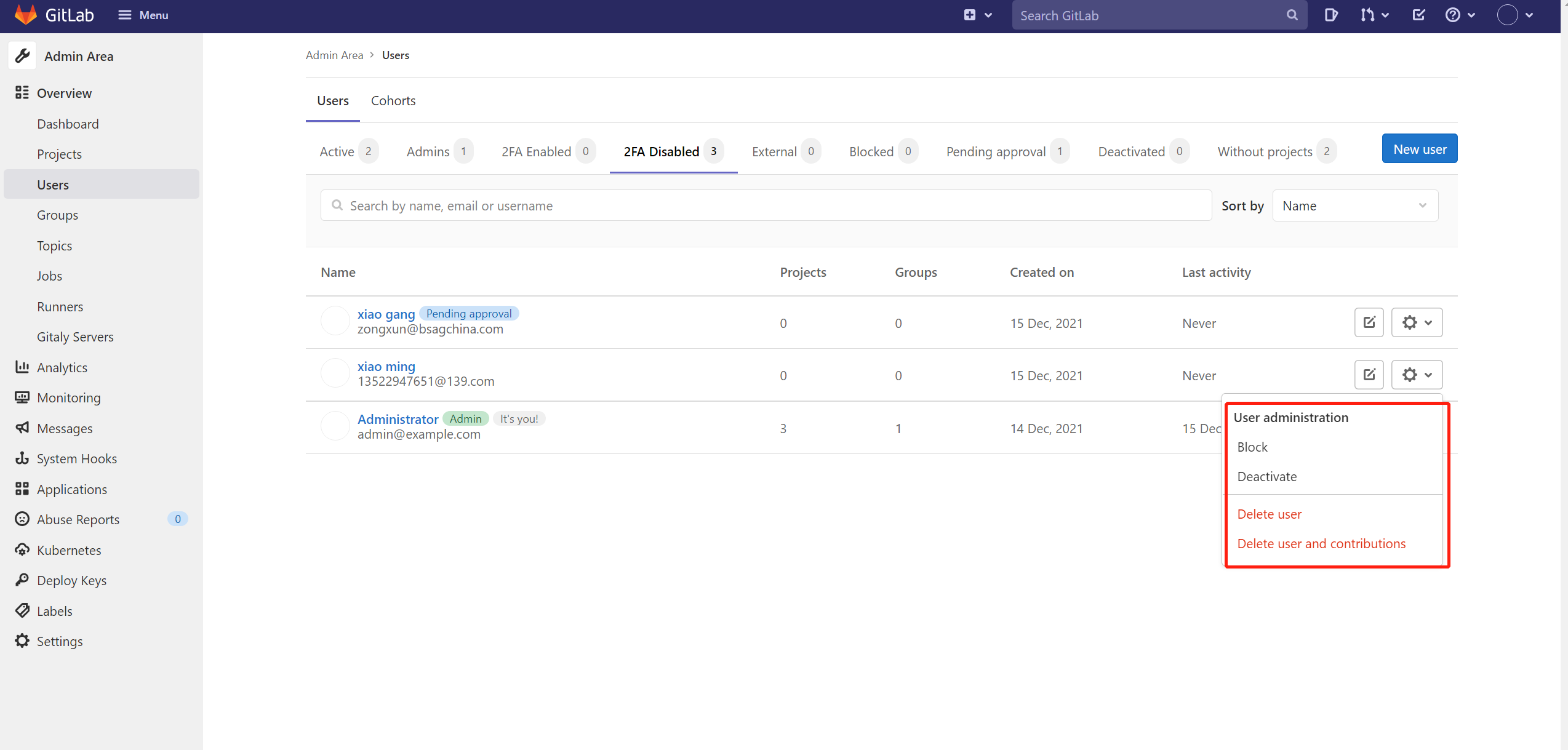Toggle gear settings dropdown for xiao ming
The width and height of the screenshot is (1568, 750).
click(x=1417, y=375)
